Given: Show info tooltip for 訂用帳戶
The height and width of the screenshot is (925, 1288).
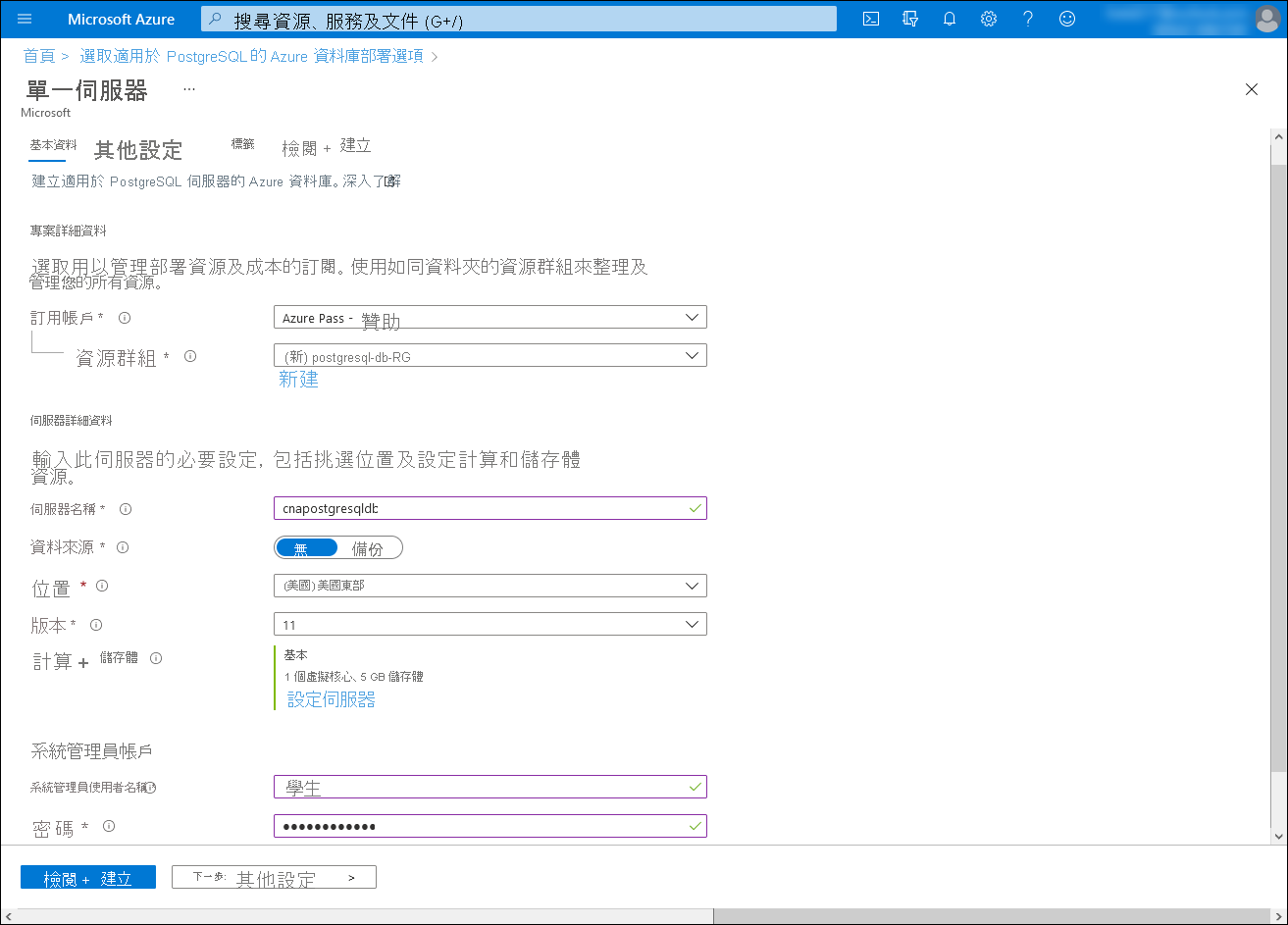Looking at the screenshot, I should point(125,318).
